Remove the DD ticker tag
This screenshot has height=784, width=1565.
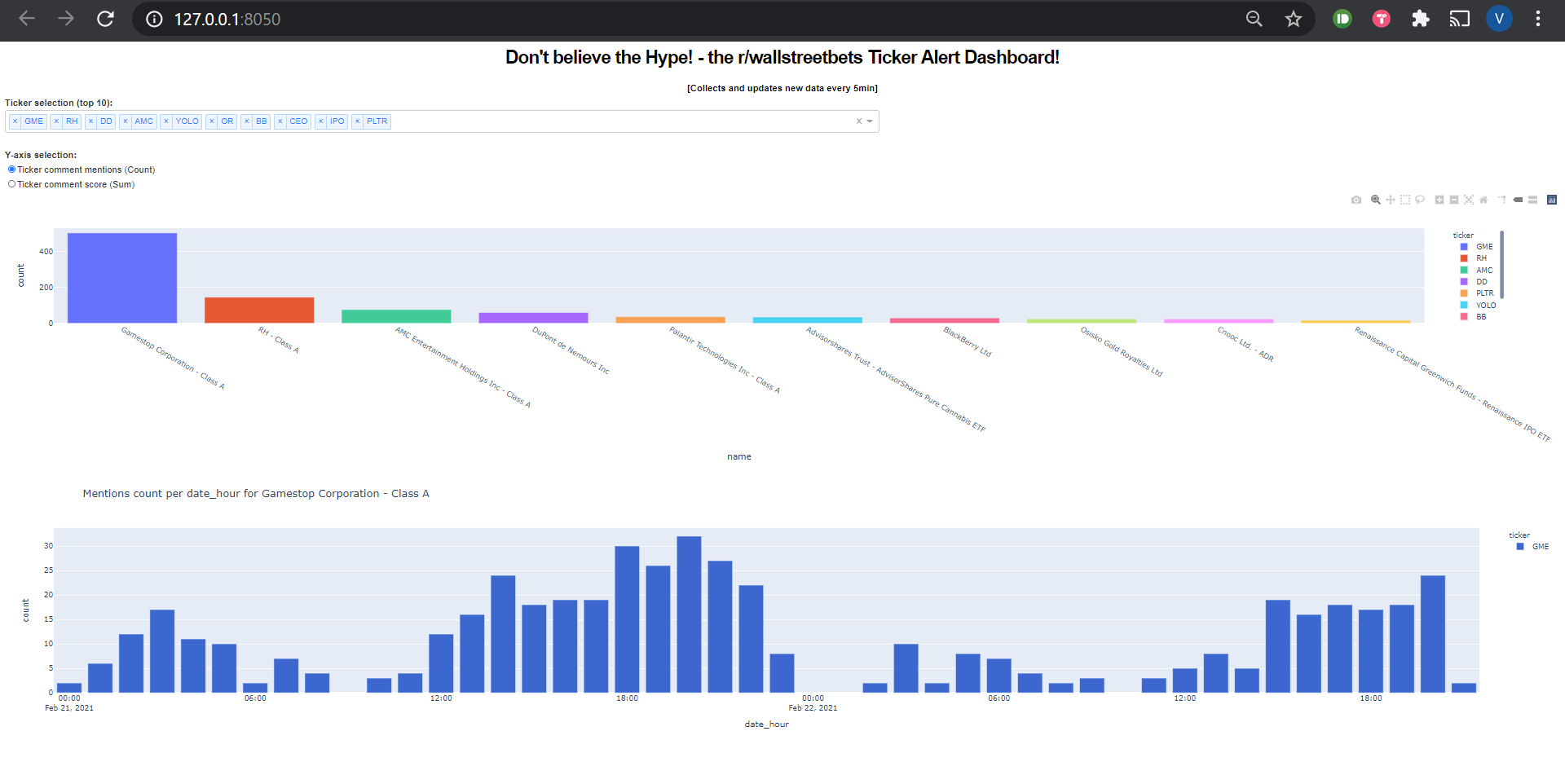[90, 121]
